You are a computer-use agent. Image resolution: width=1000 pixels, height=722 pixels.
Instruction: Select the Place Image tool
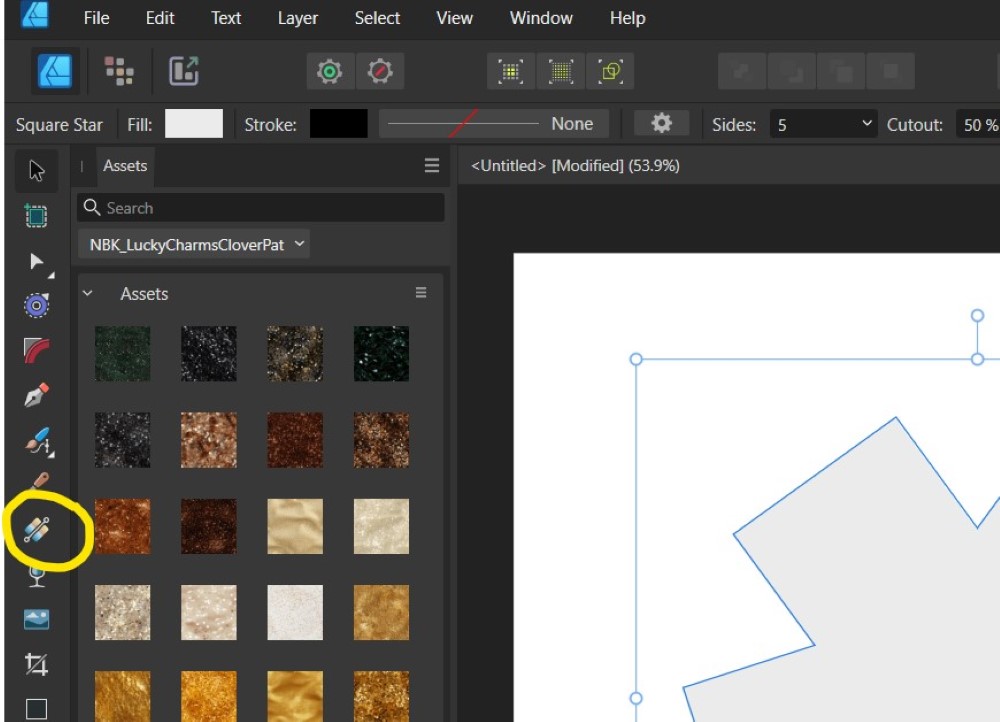tap(36, 619)
